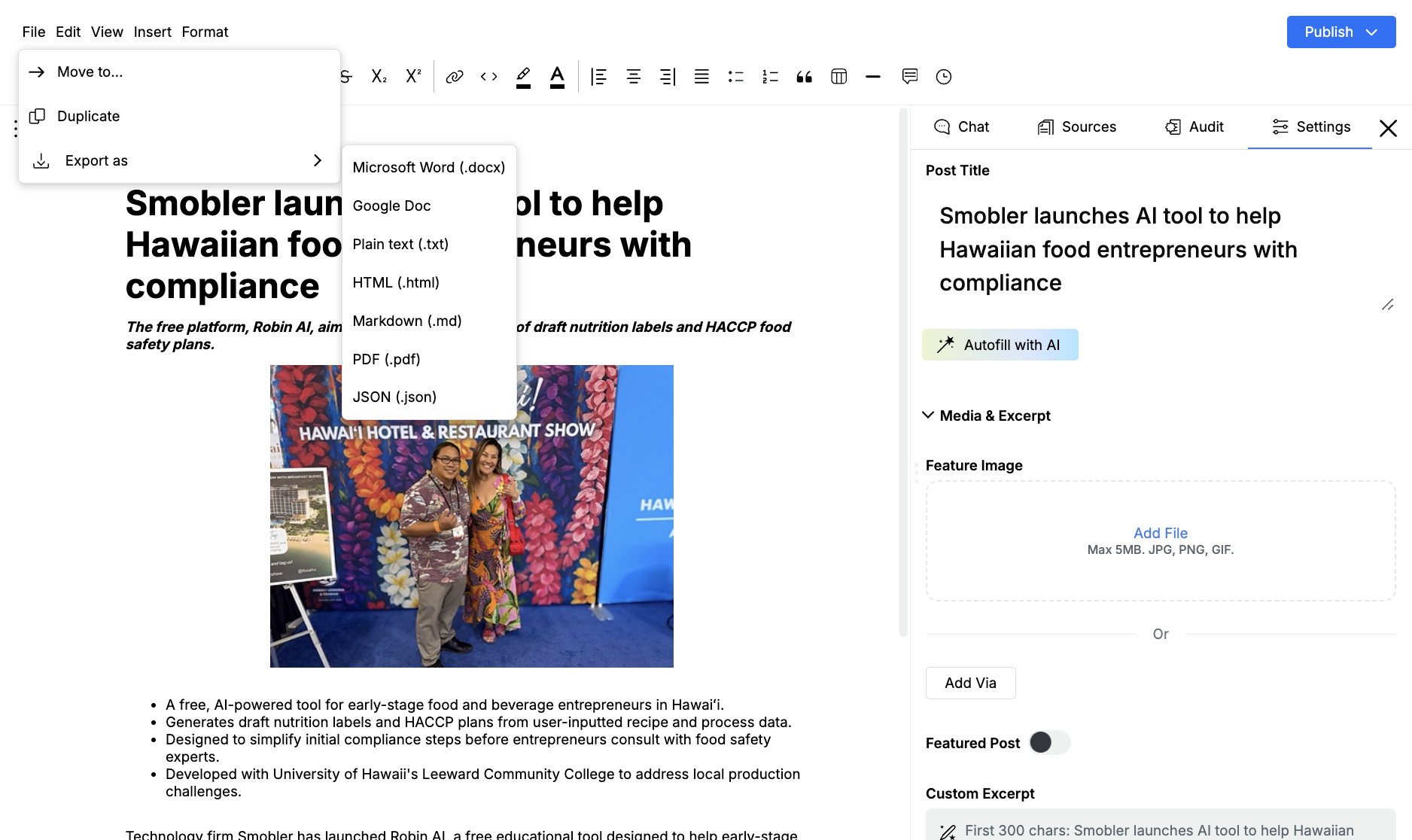This screenshot has width=1412, height=840.
Task: Select the Settings tab
Action: coord(1310,126)
